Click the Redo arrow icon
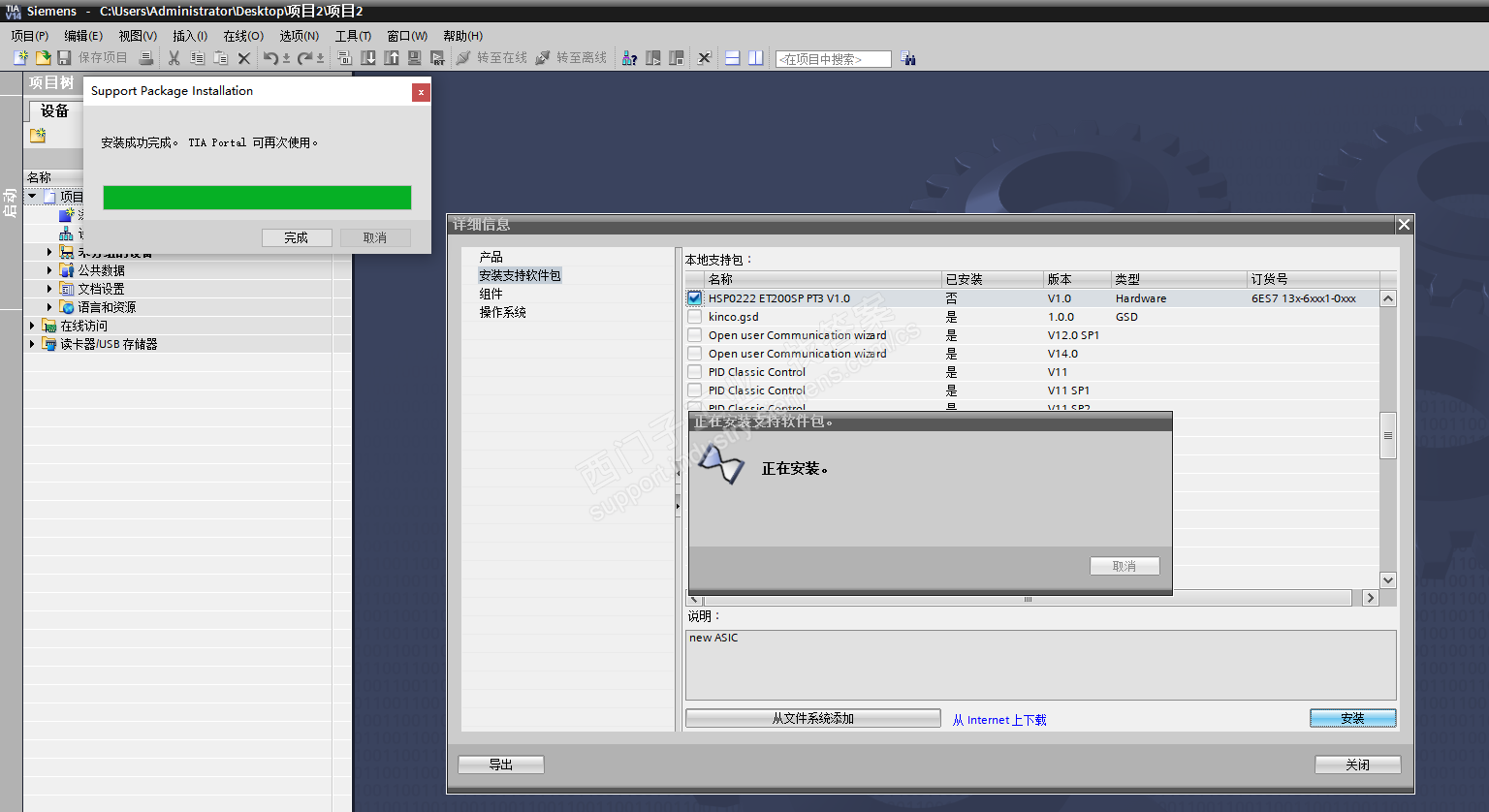 click(x=305, y=58)
